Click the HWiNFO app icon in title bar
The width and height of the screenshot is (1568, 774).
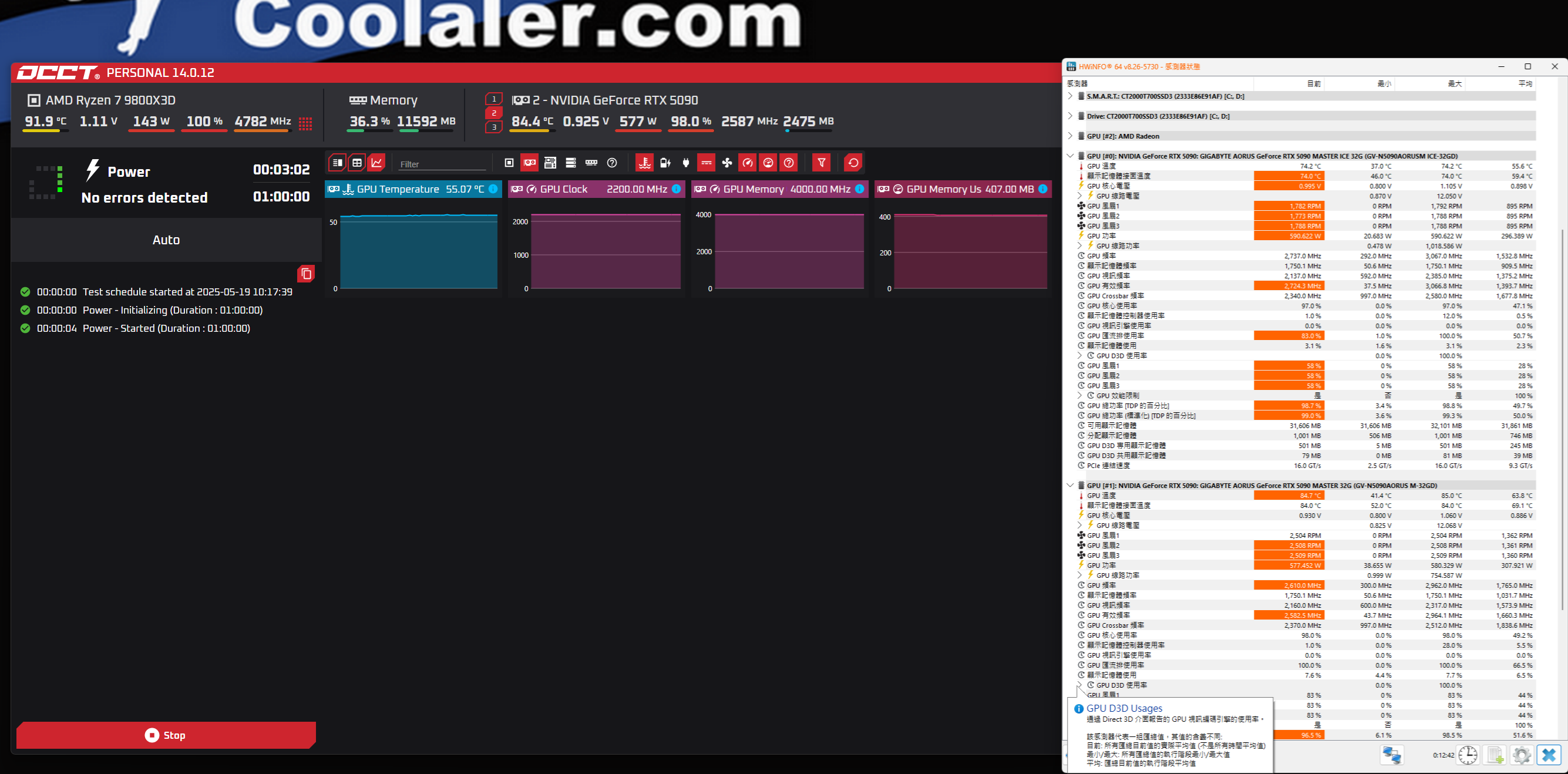[1072, 67]
